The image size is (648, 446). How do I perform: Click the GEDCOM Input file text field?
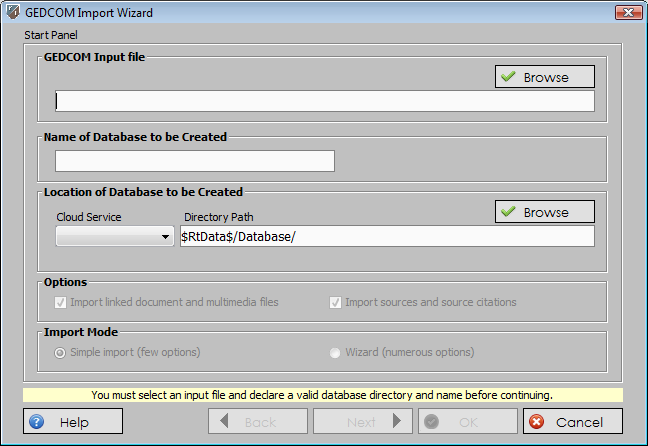[x=324, y=101]
